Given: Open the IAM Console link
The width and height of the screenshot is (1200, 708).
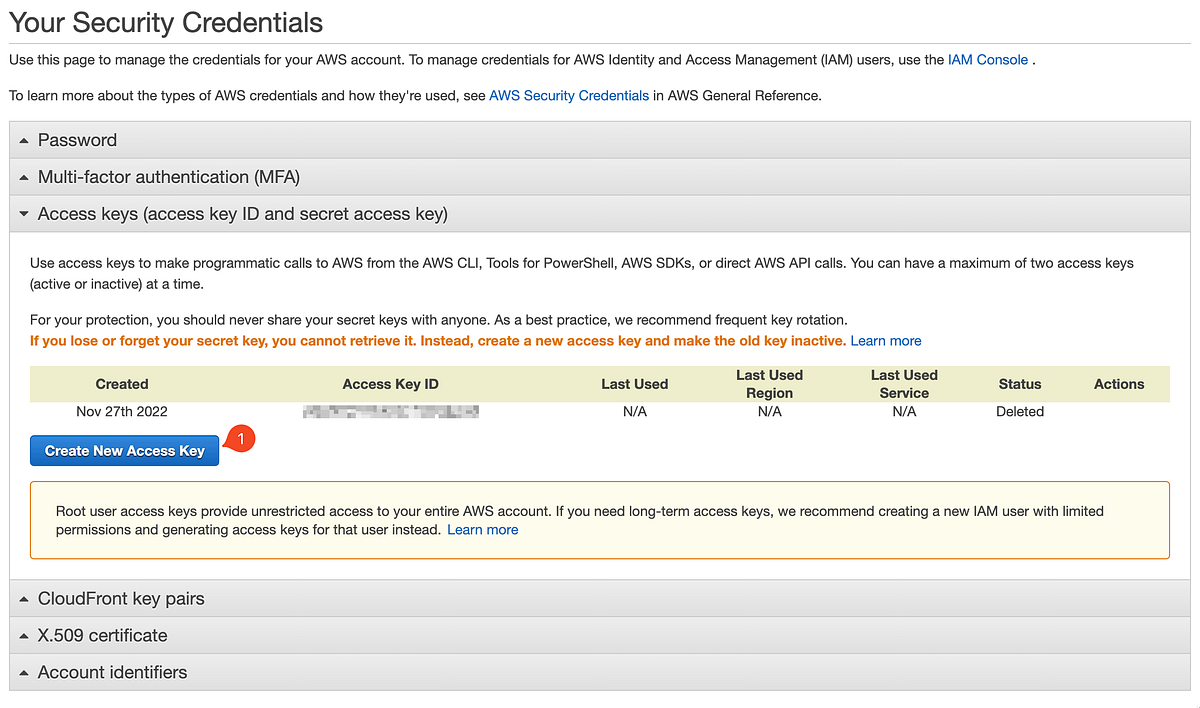Looking at the screenshot, I should (x=987, y=59).
